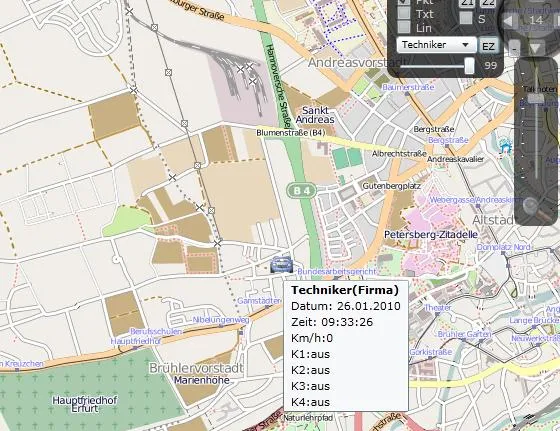Click the 22 button
The width and height of the screenshot is (560, 431).
point(488,3)
